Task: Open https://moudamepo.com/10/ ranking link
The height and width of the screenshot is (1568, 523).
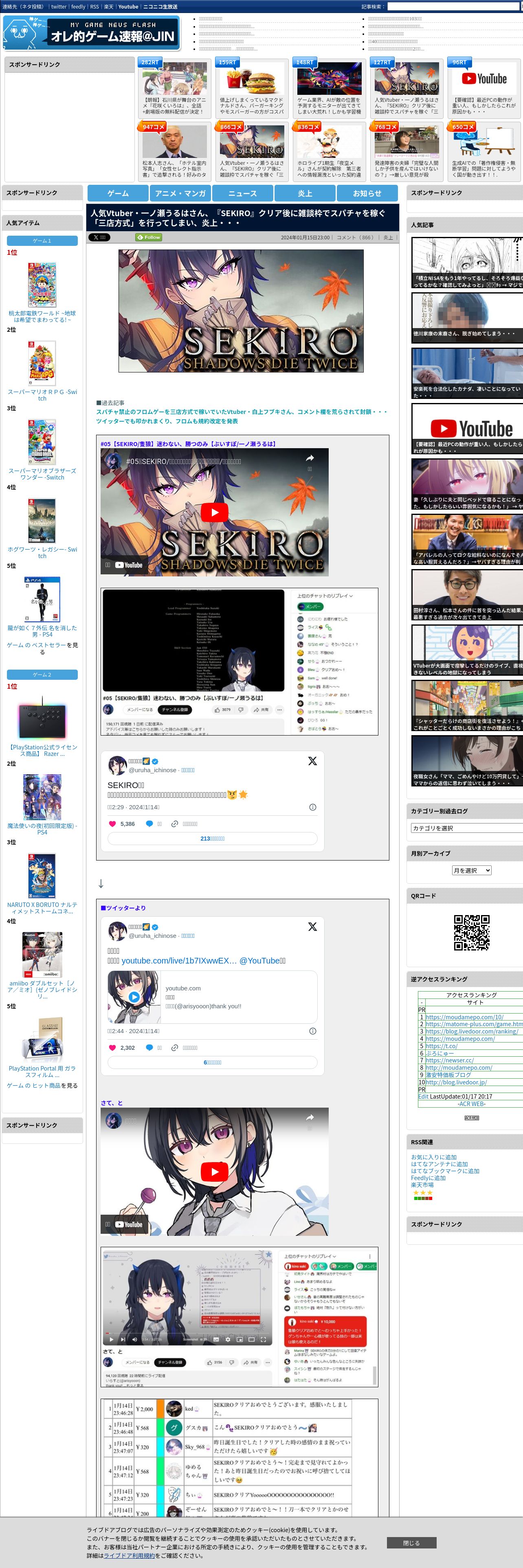Action: (465, 1017)
